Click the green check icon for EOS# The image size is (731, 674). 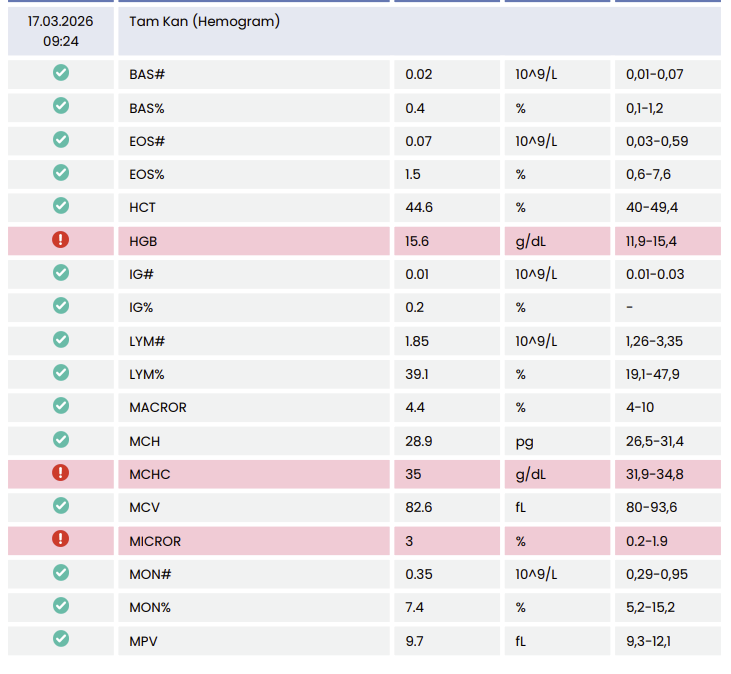point(60,140)
